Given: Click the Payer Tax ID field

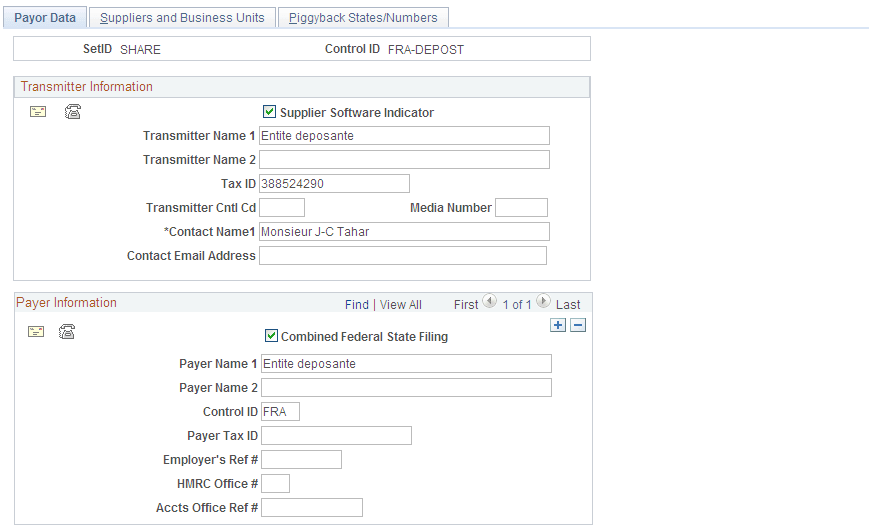Looking at the screenshot, I should click(x=336, y=436).
